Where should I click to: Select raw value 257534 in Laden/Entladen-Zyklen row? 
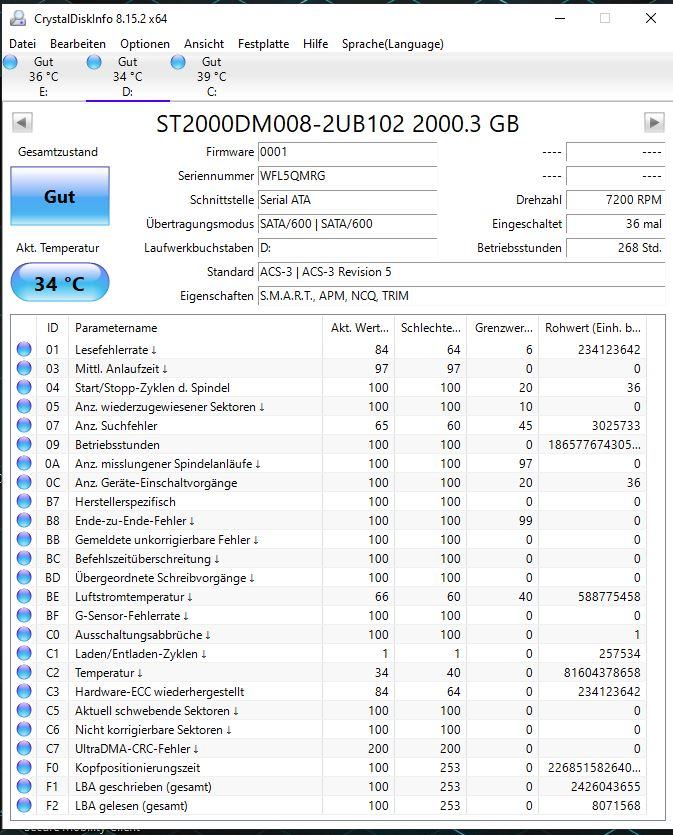tap(619, 653)
